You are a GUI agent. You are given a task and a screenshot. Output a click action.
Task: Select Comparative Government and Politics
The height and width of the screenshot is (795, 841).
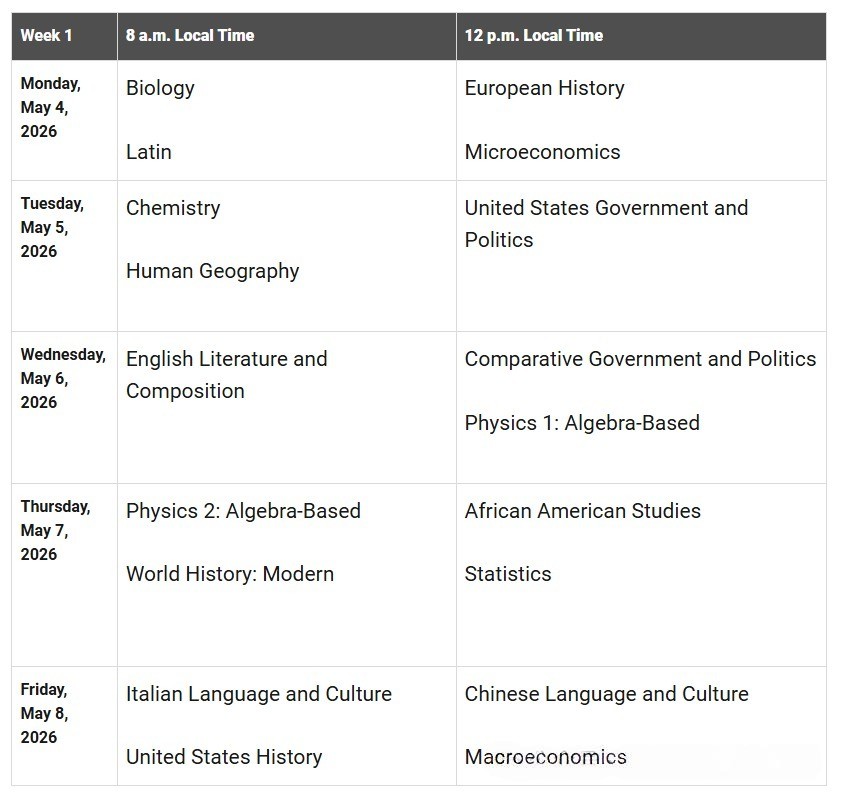click(640, 359)
